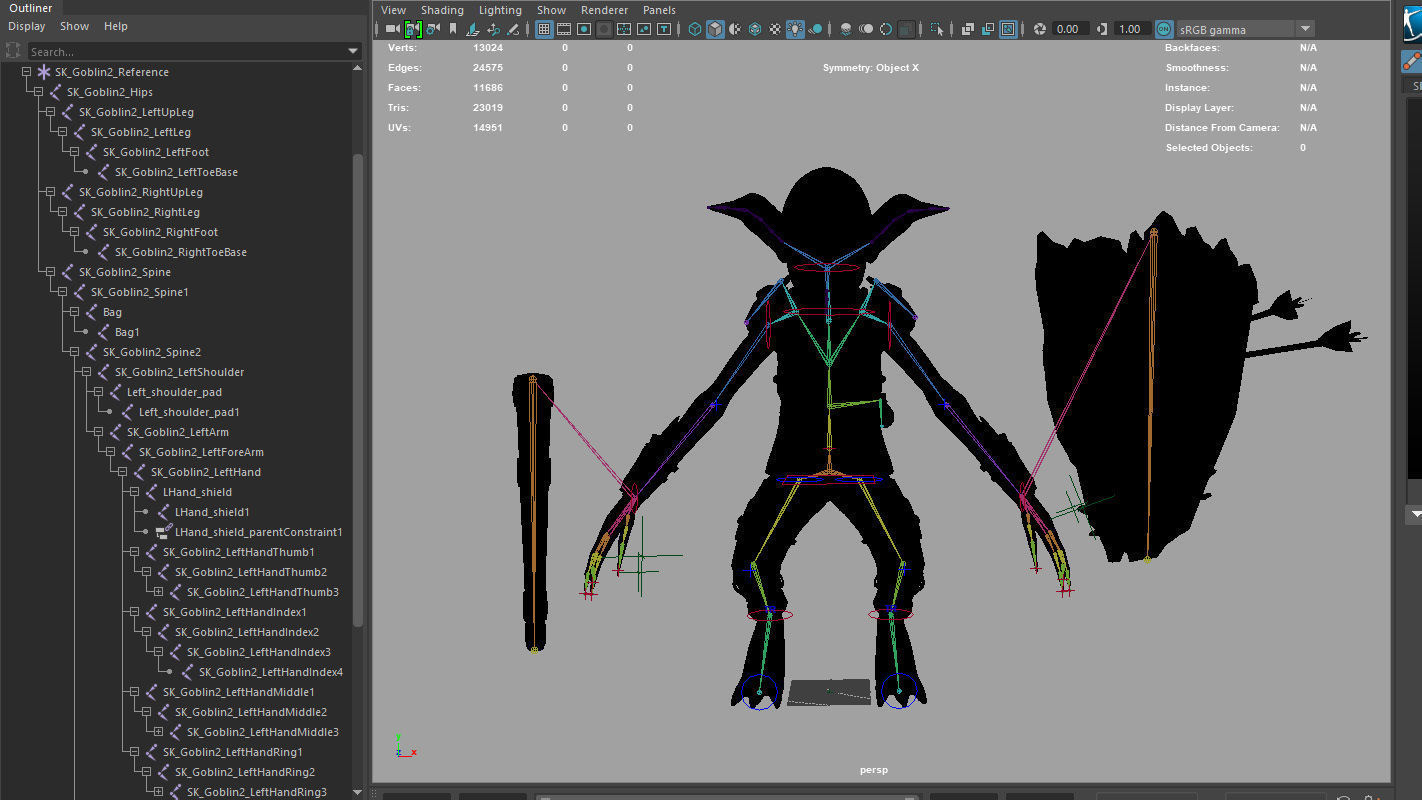The height and width of the screenshot is (800, 1422).
Task: Toggle viewport Grid display
Action: point(543,29)
